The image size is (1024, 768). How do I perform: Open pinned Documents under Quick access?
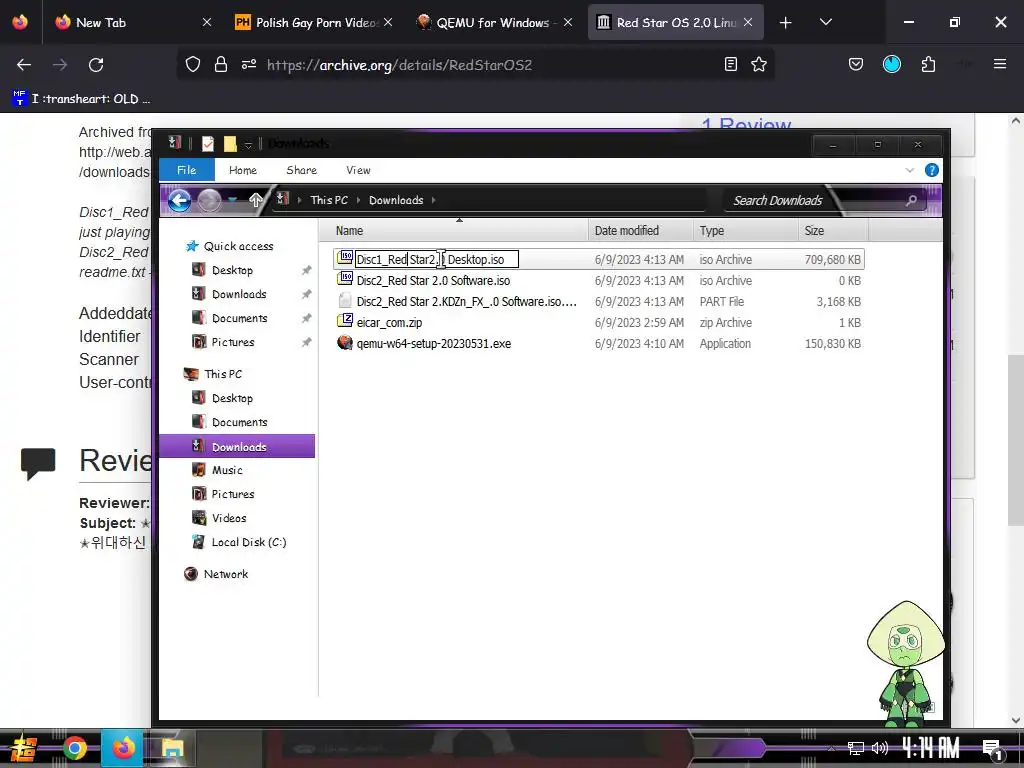click(x=239, y=319)
